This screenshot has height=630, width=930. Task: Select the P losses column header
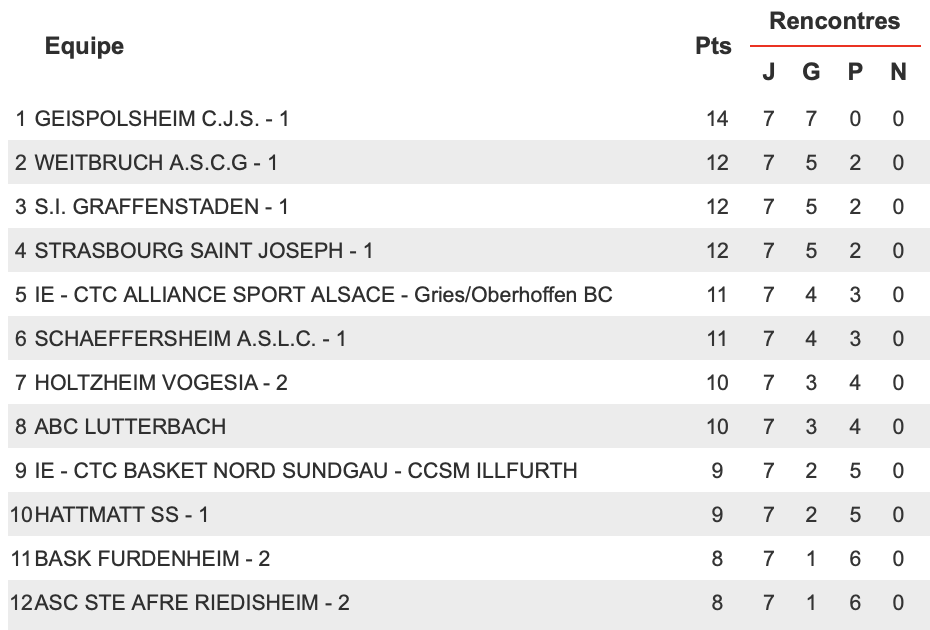point(855,72)
